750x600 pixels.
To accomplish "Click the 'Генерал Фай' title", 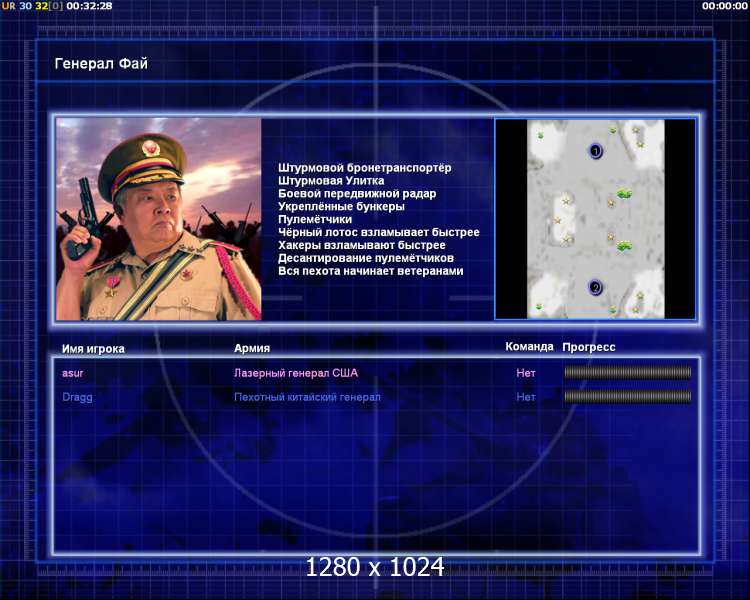I will click(101, 64).
